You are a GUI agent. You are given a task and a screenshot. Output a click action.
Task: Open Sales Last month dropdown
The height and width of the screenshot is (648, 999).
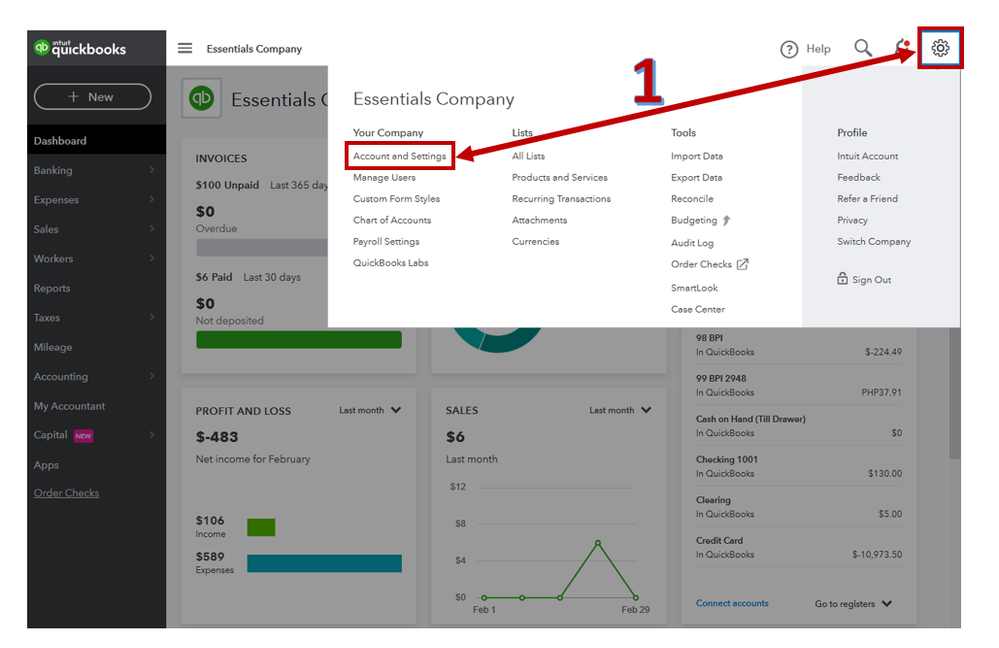tap(620, 410)
